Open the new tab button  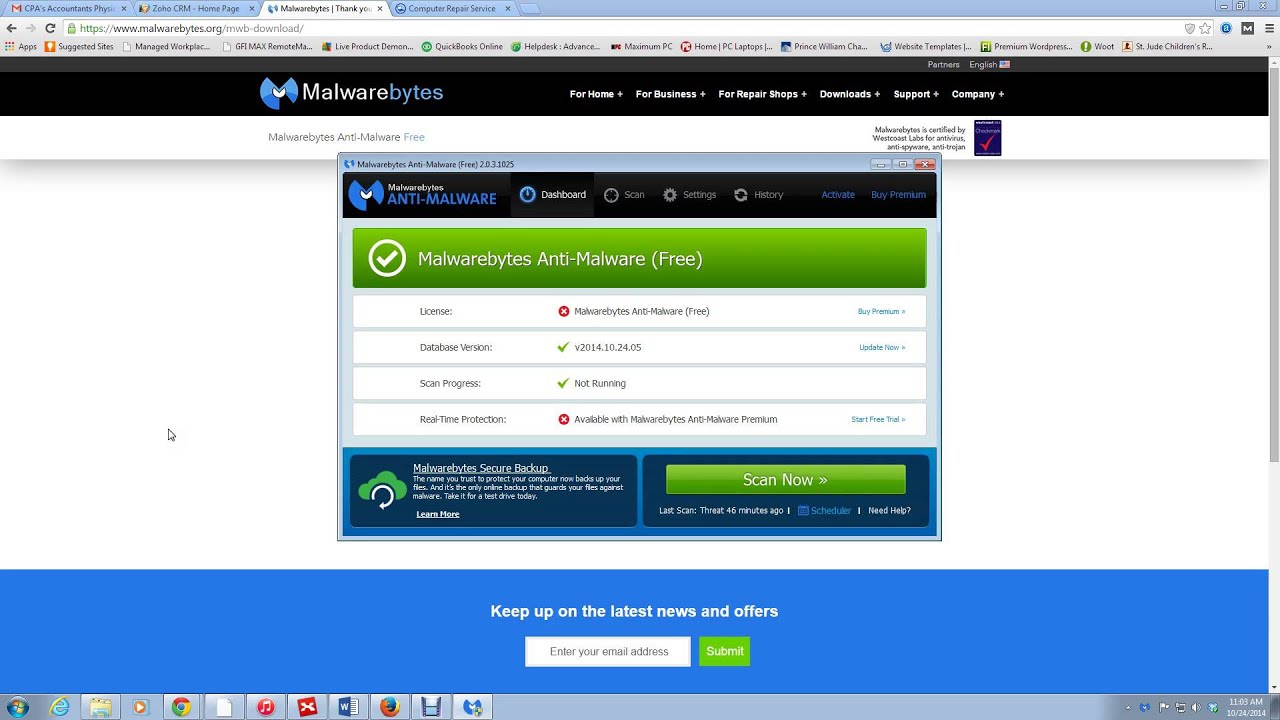point(529,8)
